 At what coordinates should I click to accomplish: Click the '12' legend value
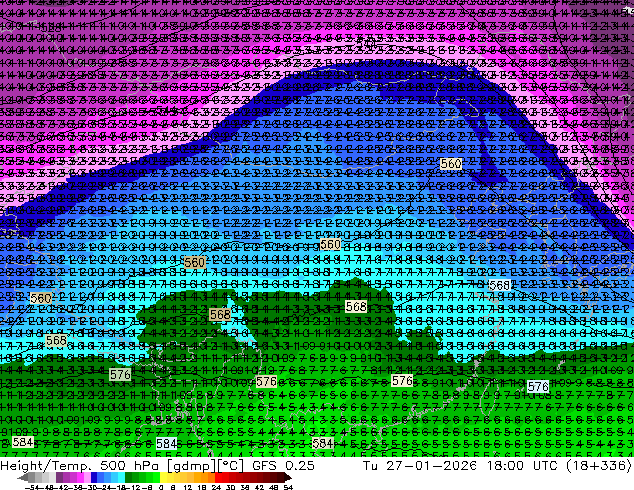coord(188,487)
